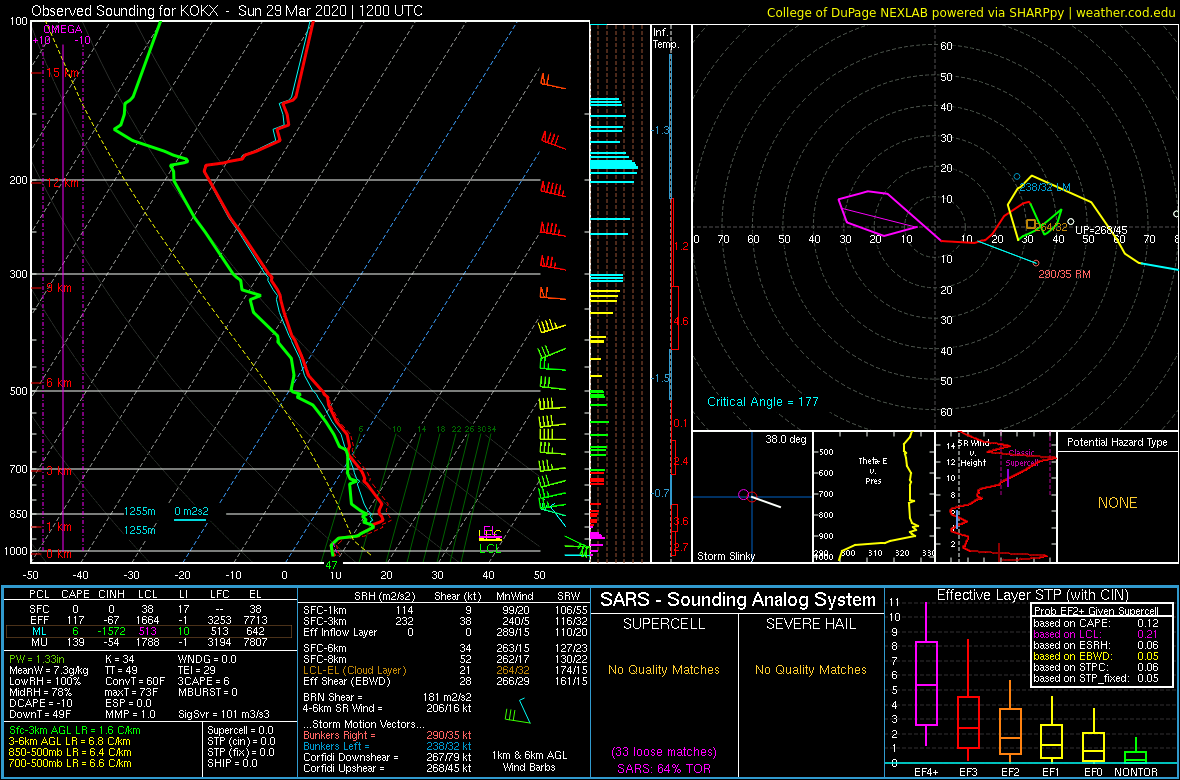Click the 0 m2s2 effective inflow label
Viewport: 1180px width, 780px height.
[190, 510]
